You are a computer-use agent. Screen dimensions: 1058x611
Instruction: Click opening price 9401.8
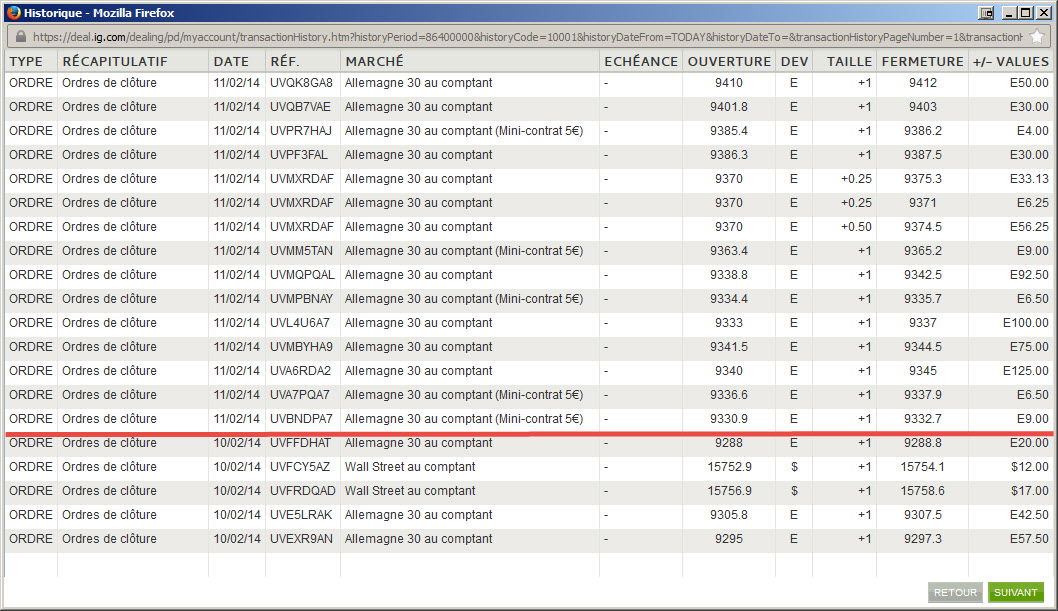[x=729, y=107]
